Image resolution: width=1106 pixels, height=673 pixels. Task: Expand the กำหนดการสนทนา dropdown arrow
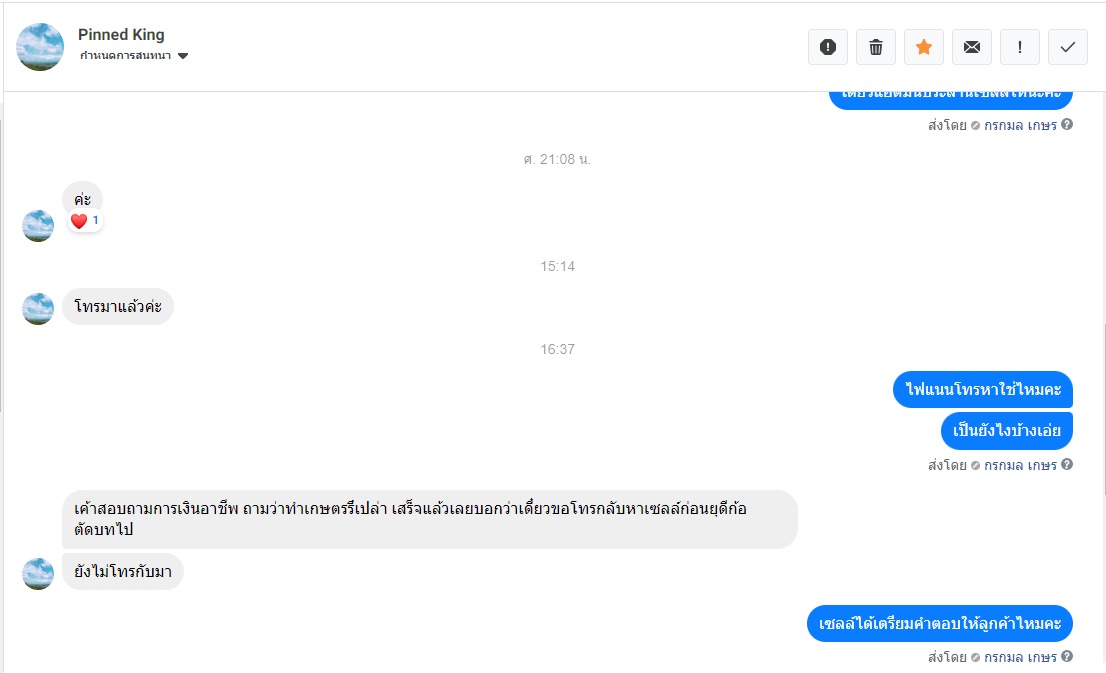tap(183, 56)
